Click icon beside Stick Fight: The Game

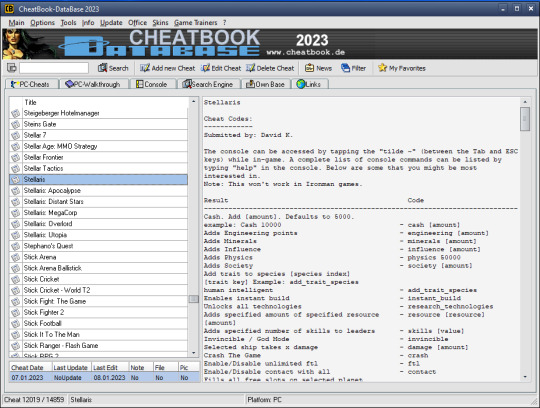pos(15,301)
